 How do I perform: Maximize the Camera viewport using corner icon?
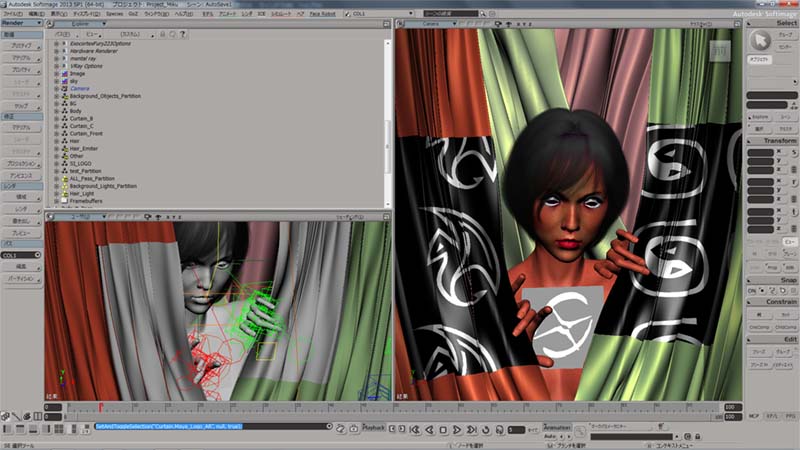click(x=737, y=24)
